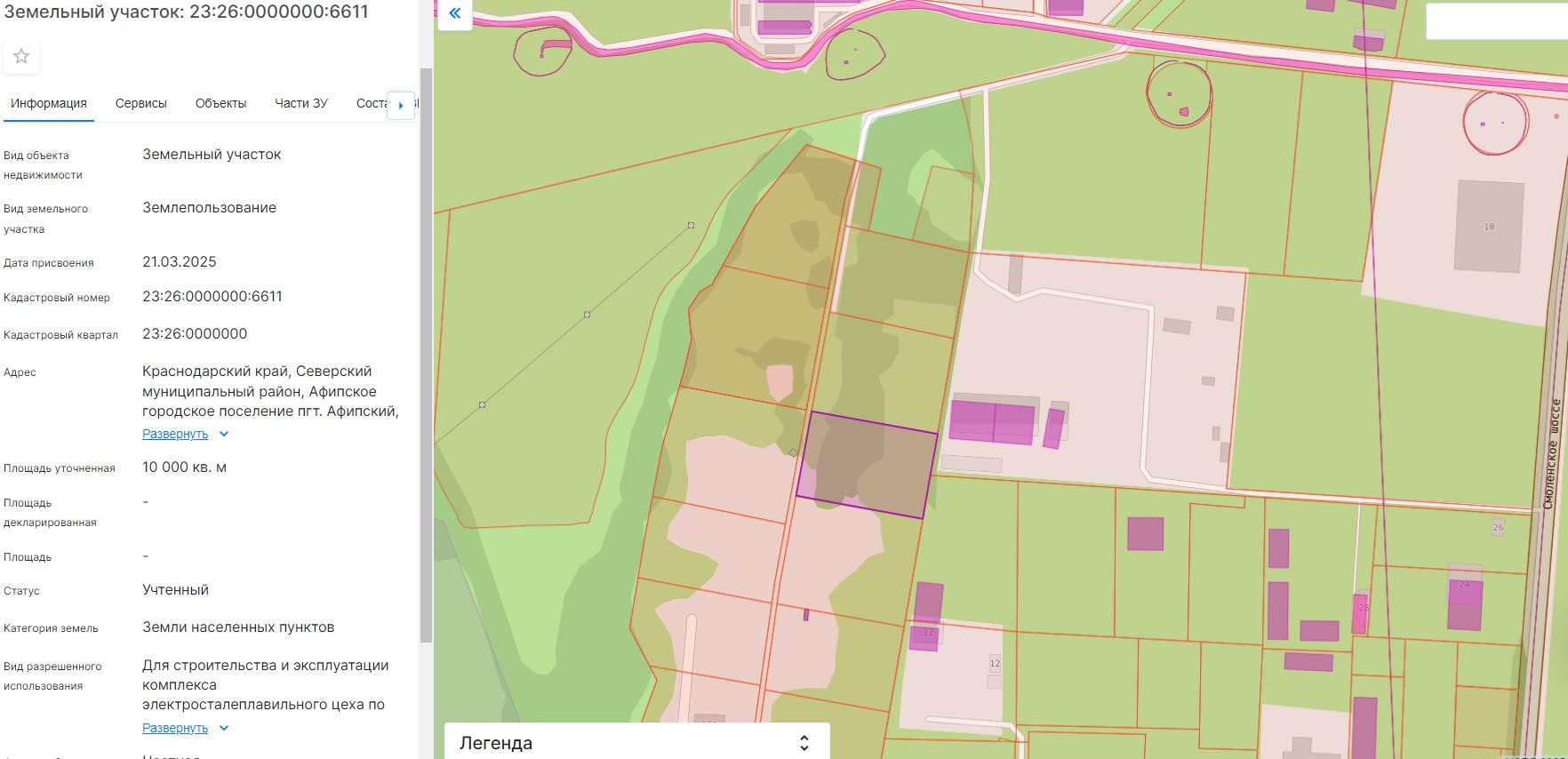Click chevron beside permitted use Развернуть

224,728
